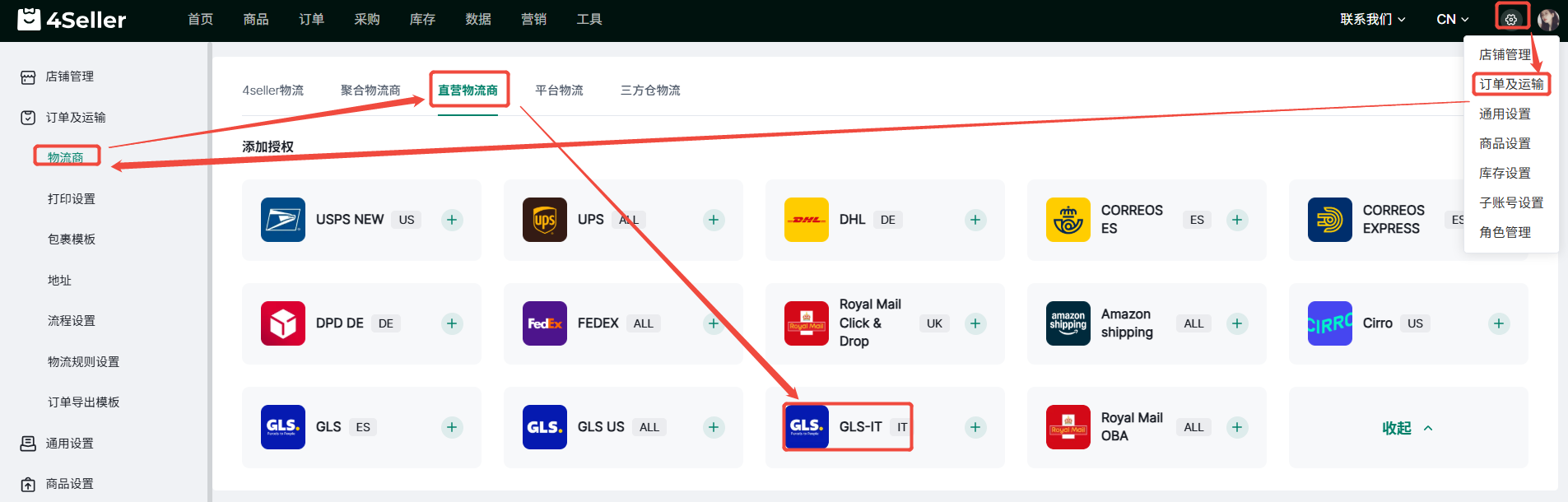Open the settings gear icon
Screen dimensions: 1568x502
(x=1511, y=19)
